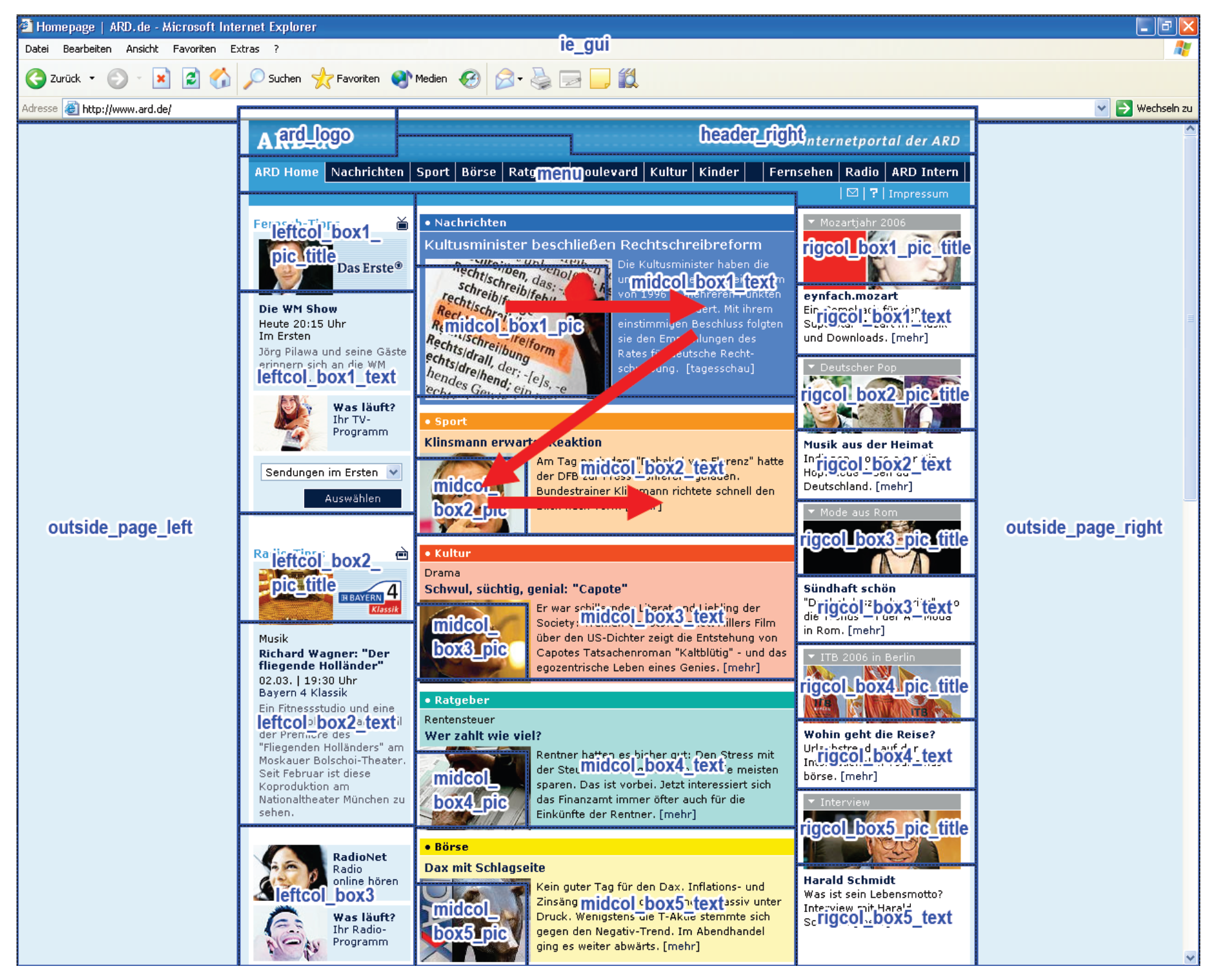Refresh the page with the green arrows icon

191,78
